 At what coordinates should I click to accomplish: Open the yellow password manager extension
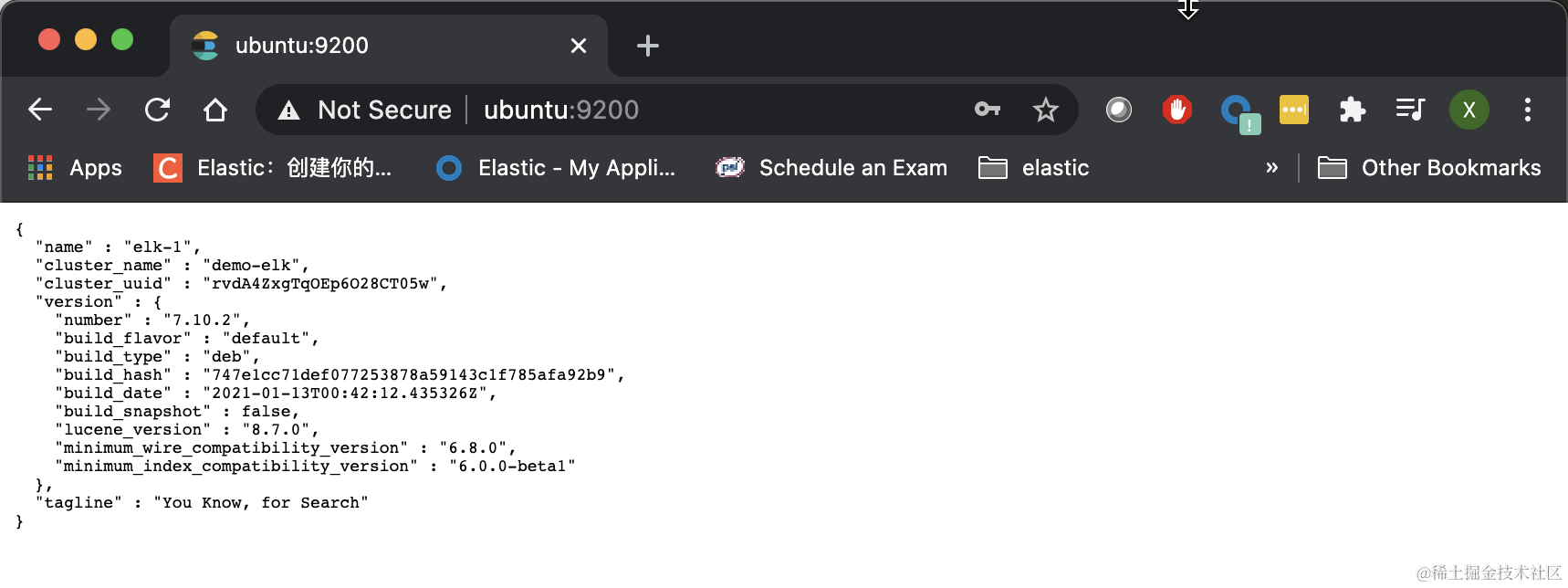tap(1294, 110)
